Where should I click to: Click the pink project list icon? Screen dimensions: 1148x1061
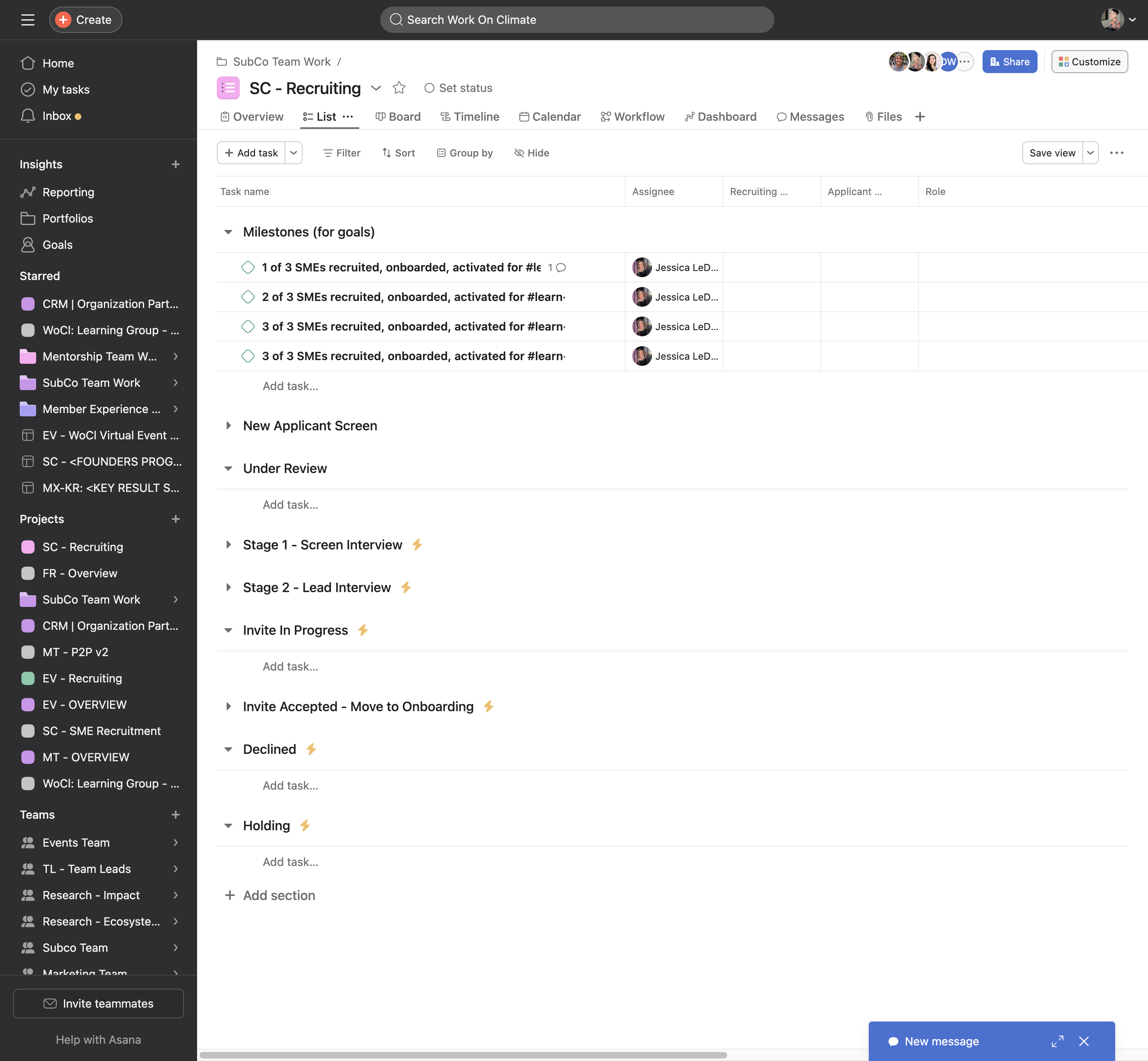(228, 88)
